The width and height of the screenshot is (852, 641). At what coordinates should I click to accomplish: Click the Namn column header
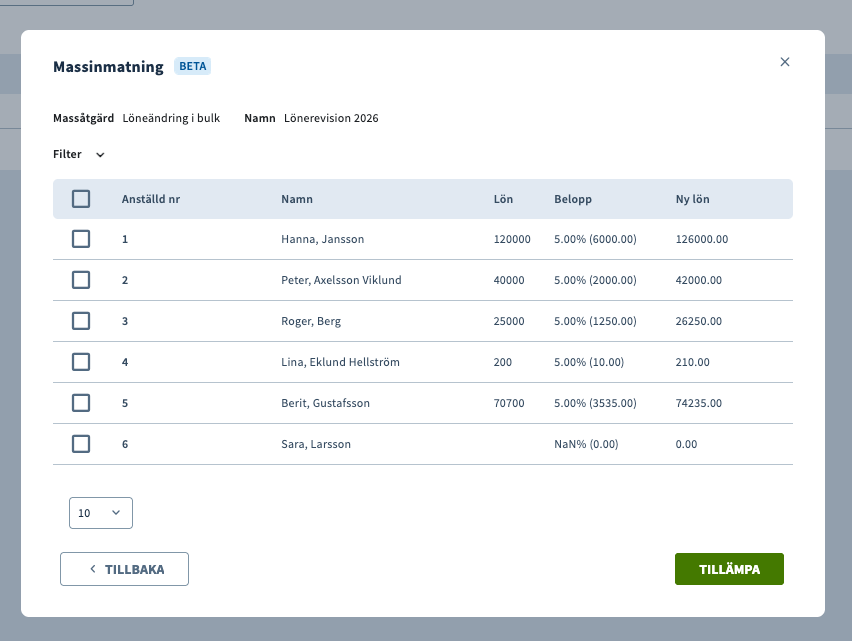click(x=297, y=199)
